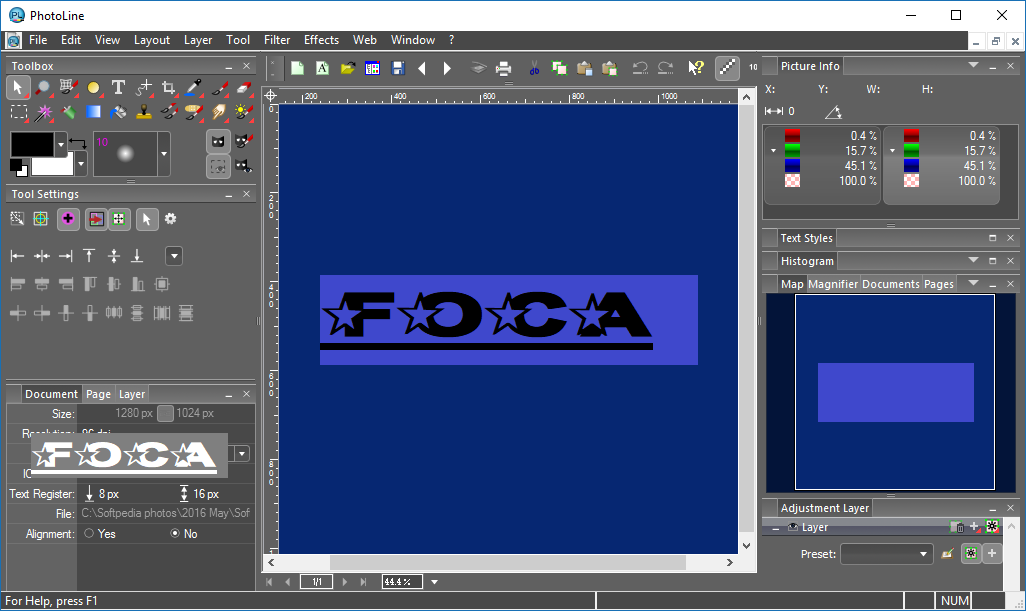Select the Text tool
The width and height of the screenshot is (1026, 611).
point(118,88)
